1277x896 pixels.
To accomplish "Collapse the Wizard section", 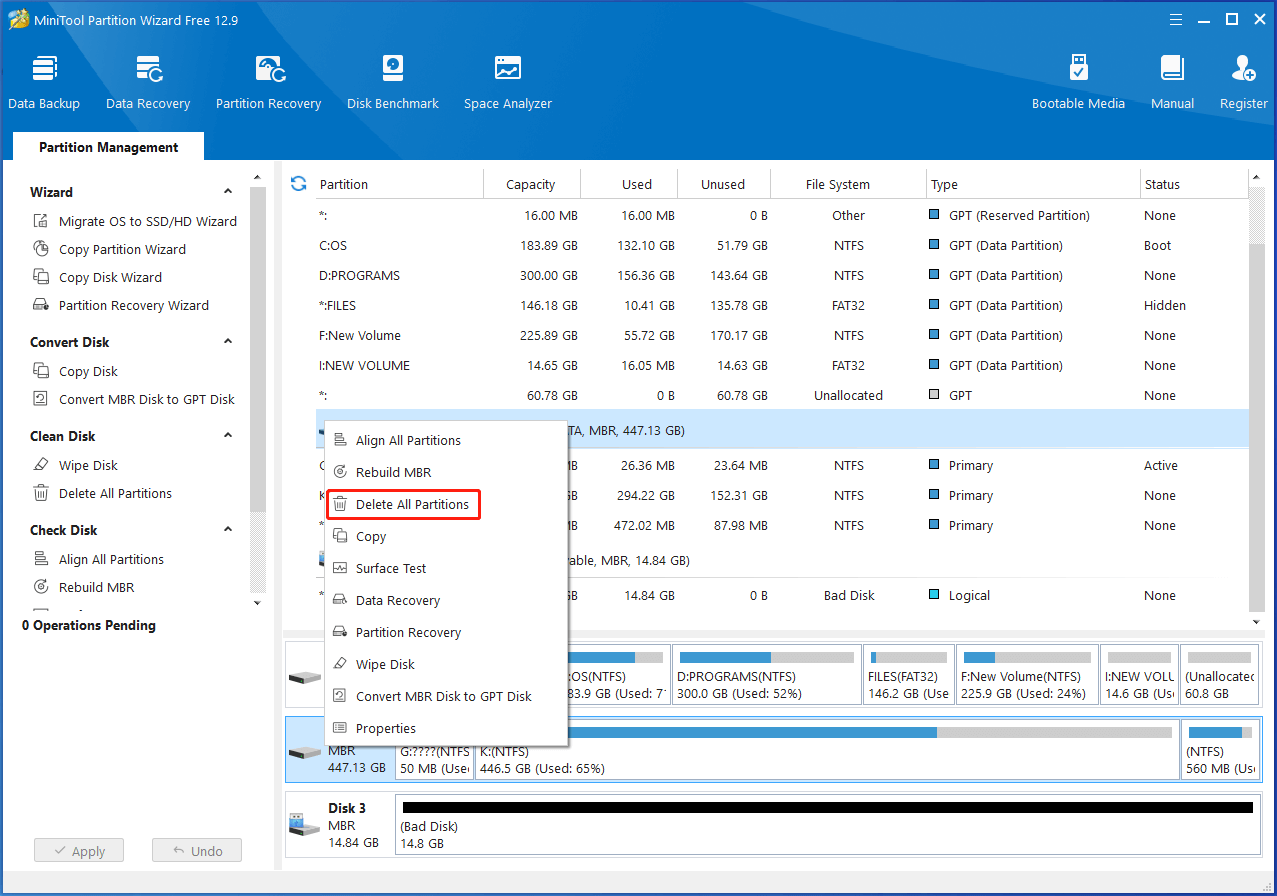I will point(228,192).
